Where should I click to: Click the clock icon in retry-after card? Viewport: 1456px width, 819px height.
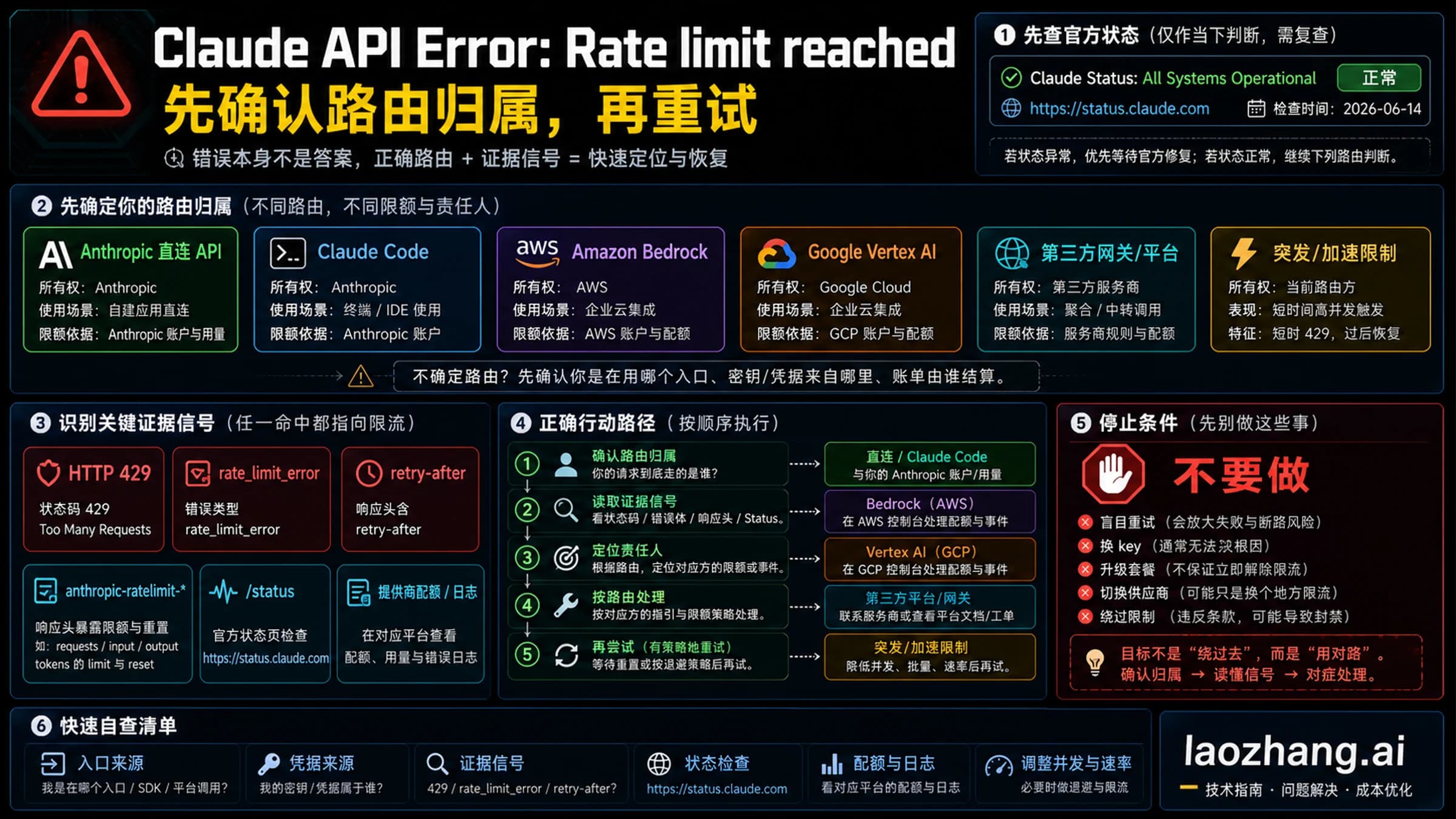pos(369,473)
